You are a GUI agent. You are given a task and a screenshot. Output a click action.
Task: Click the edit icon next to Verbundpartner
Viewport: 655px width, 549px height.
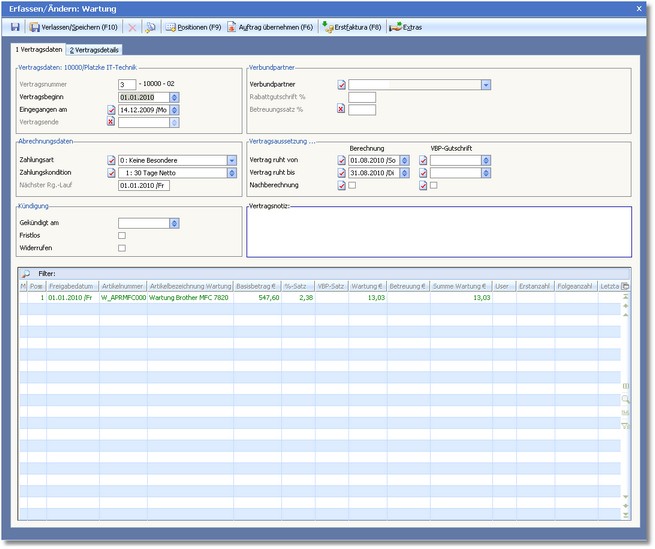342,85
